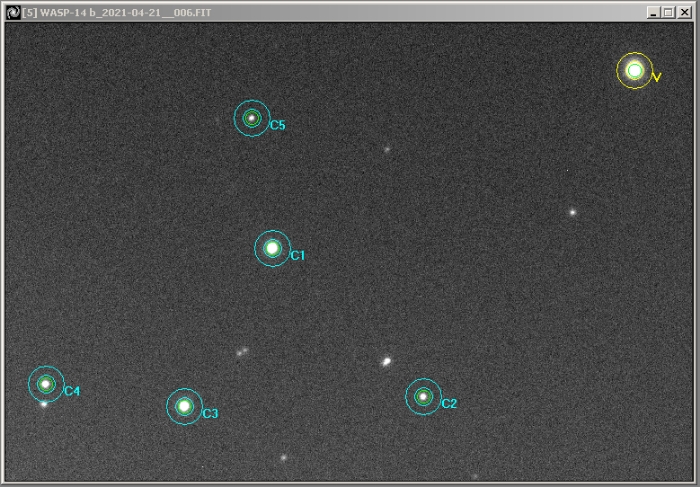Maximize the FIT image window
Screen dimensions: 700x487
pos(668,12)
